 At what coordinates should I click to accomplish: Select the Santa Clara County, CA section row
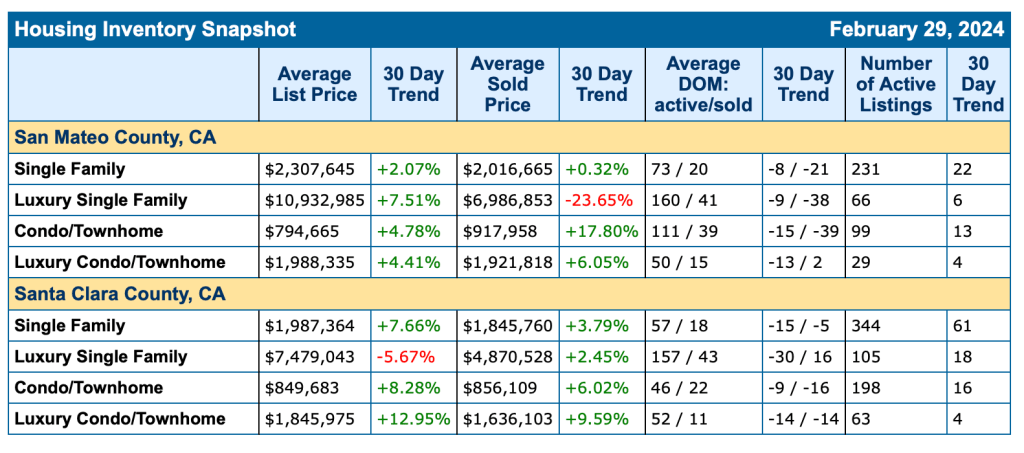(x=120, y=294)
